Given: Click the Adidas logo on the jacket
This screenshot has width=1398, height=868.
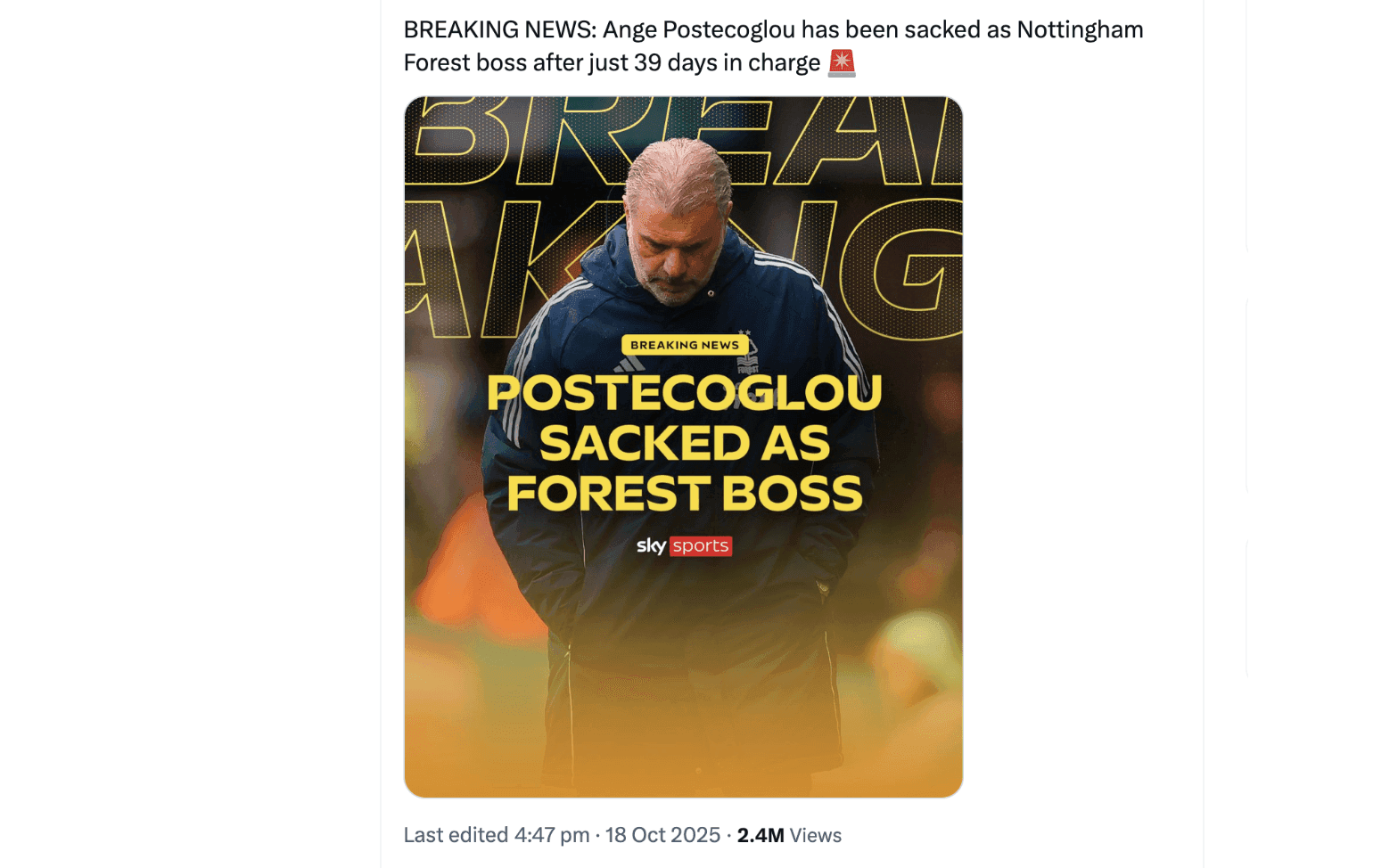Looking at the screenshot, I should pyautogui.click(x=629, y=364).
